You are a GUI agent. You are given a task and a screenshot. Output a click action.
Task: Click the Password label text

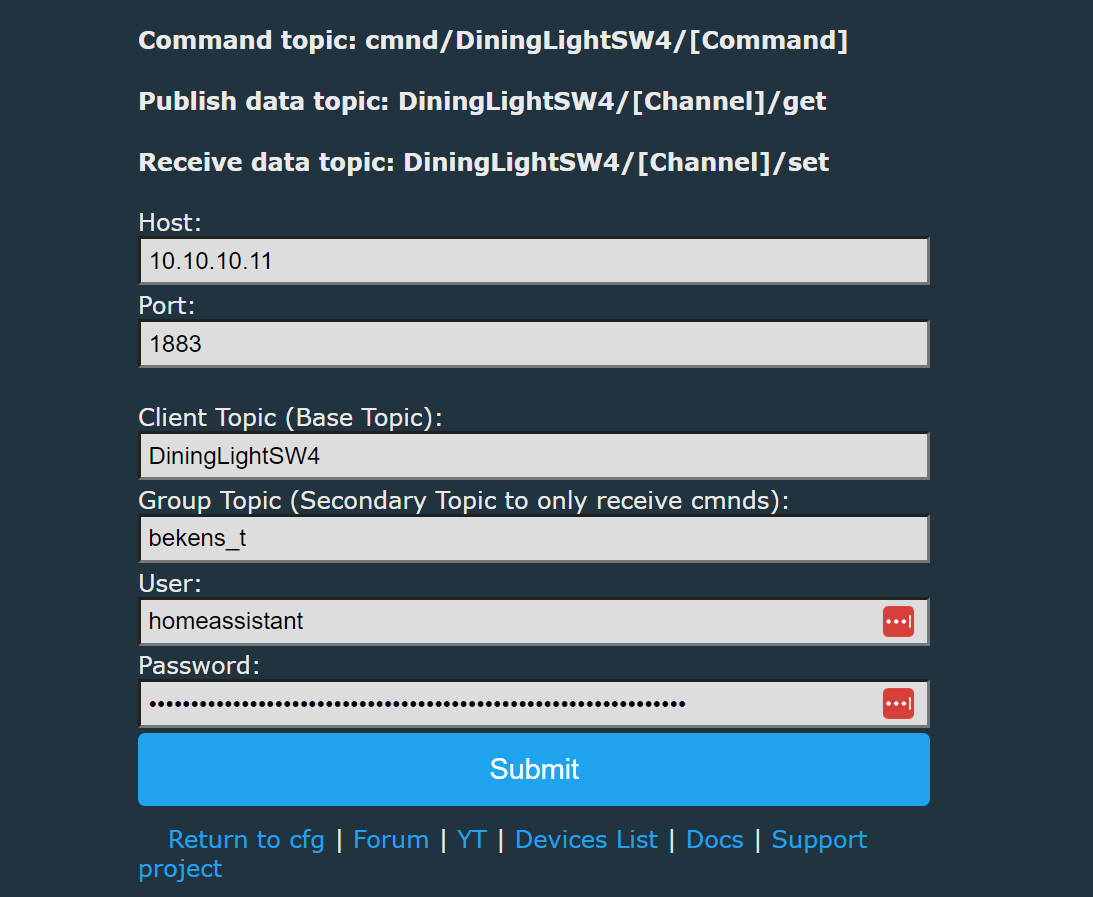tap(199, 666)
